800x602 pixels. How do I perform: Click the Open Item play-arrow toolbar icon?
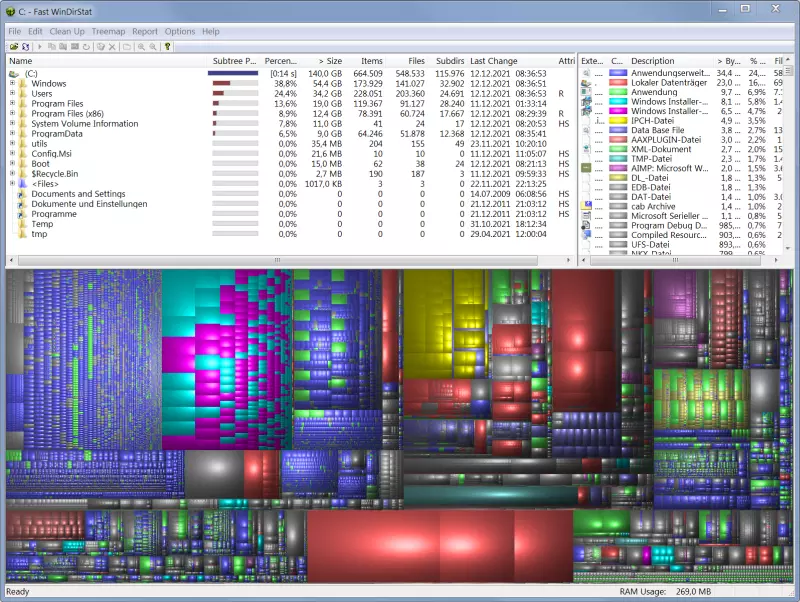click(x=39, y=46)
